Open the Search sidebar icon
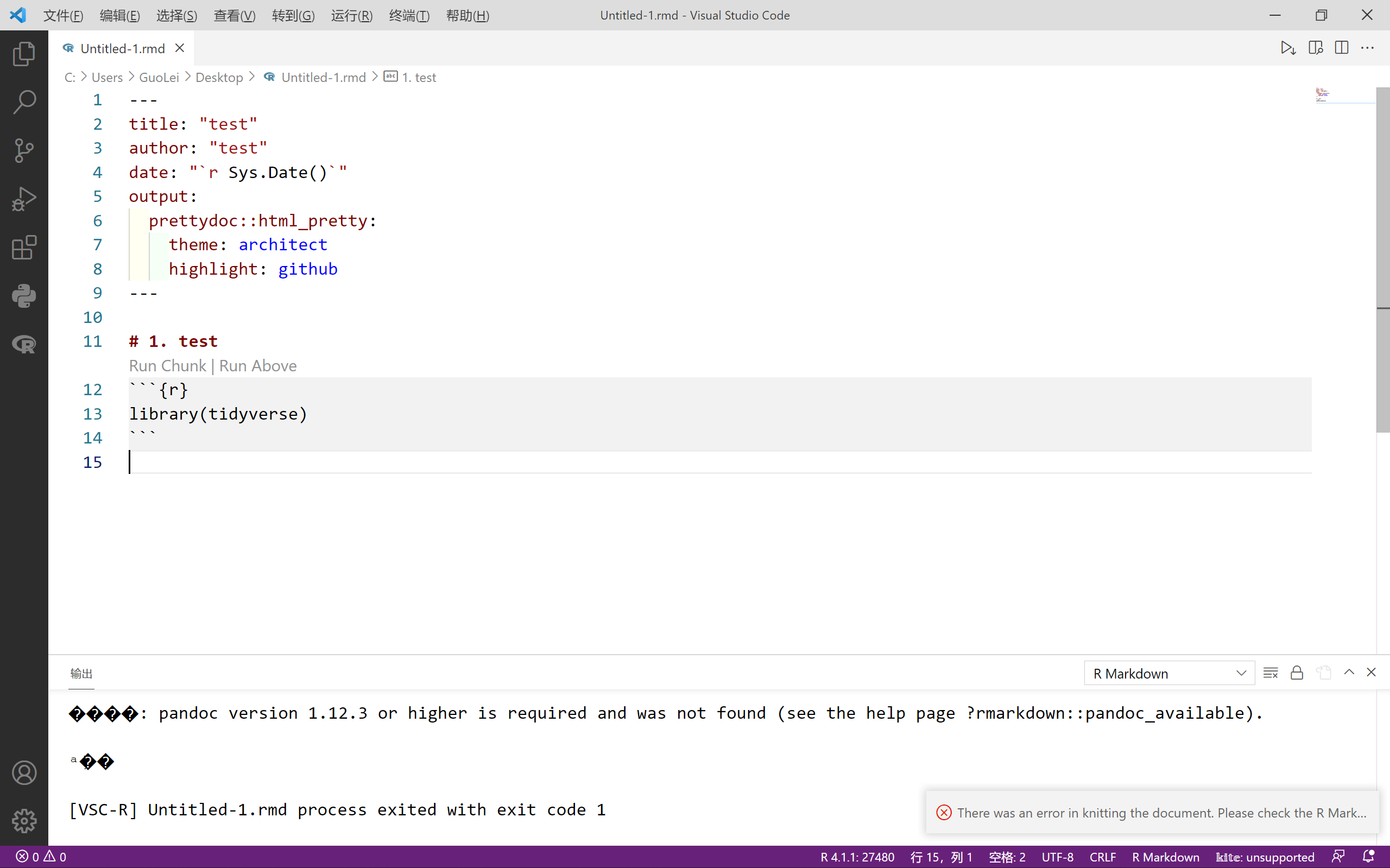 click(24, 102)
